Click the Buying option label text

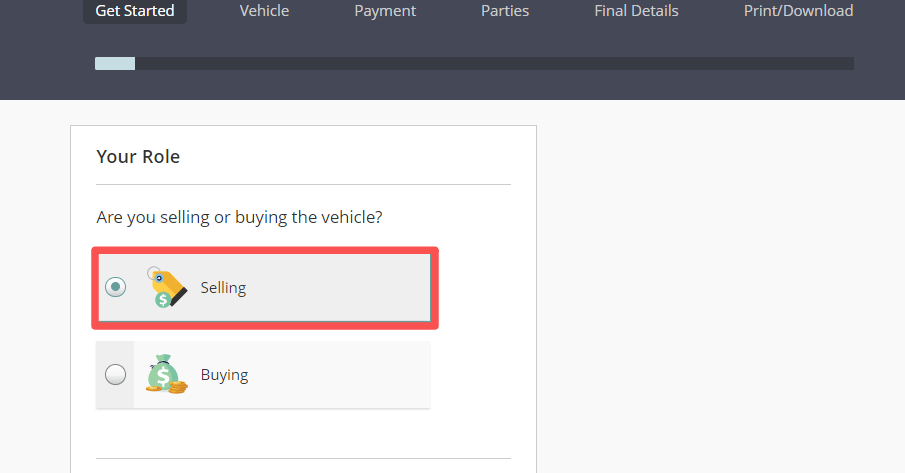[224, 376]
